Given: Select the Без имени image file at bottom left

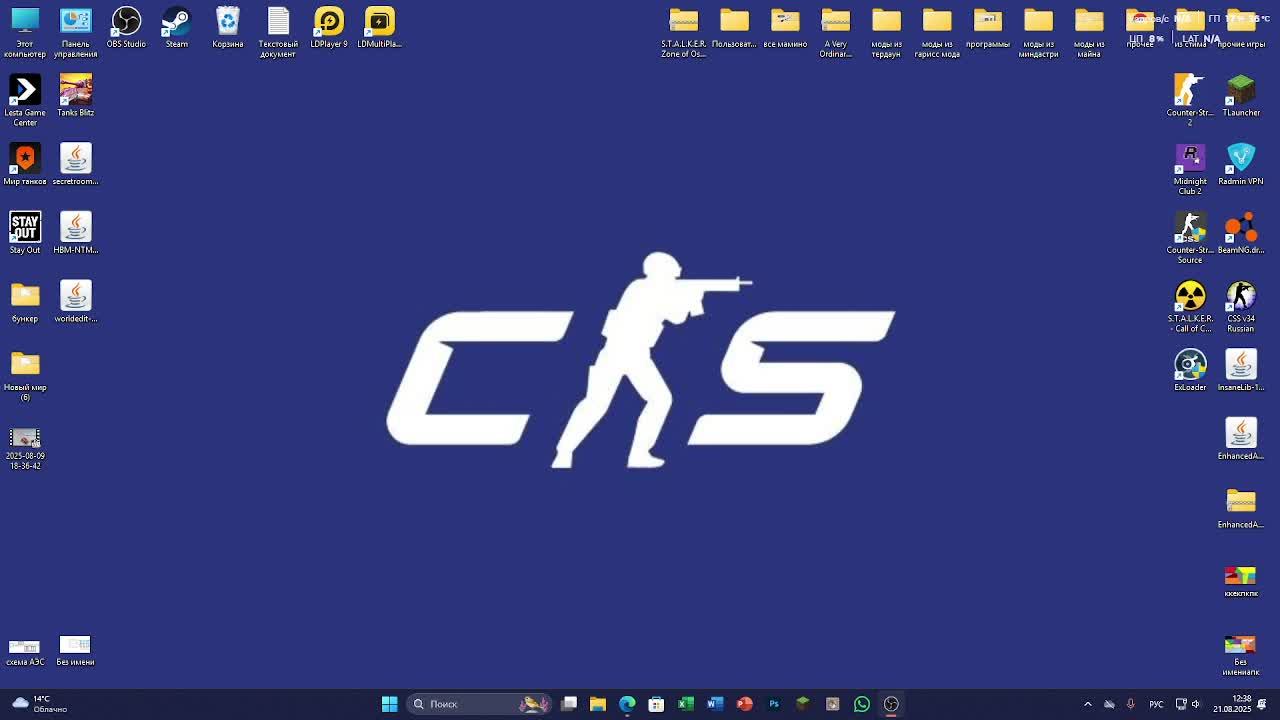Looking at the screenshot, I should [x=75, y=651].
